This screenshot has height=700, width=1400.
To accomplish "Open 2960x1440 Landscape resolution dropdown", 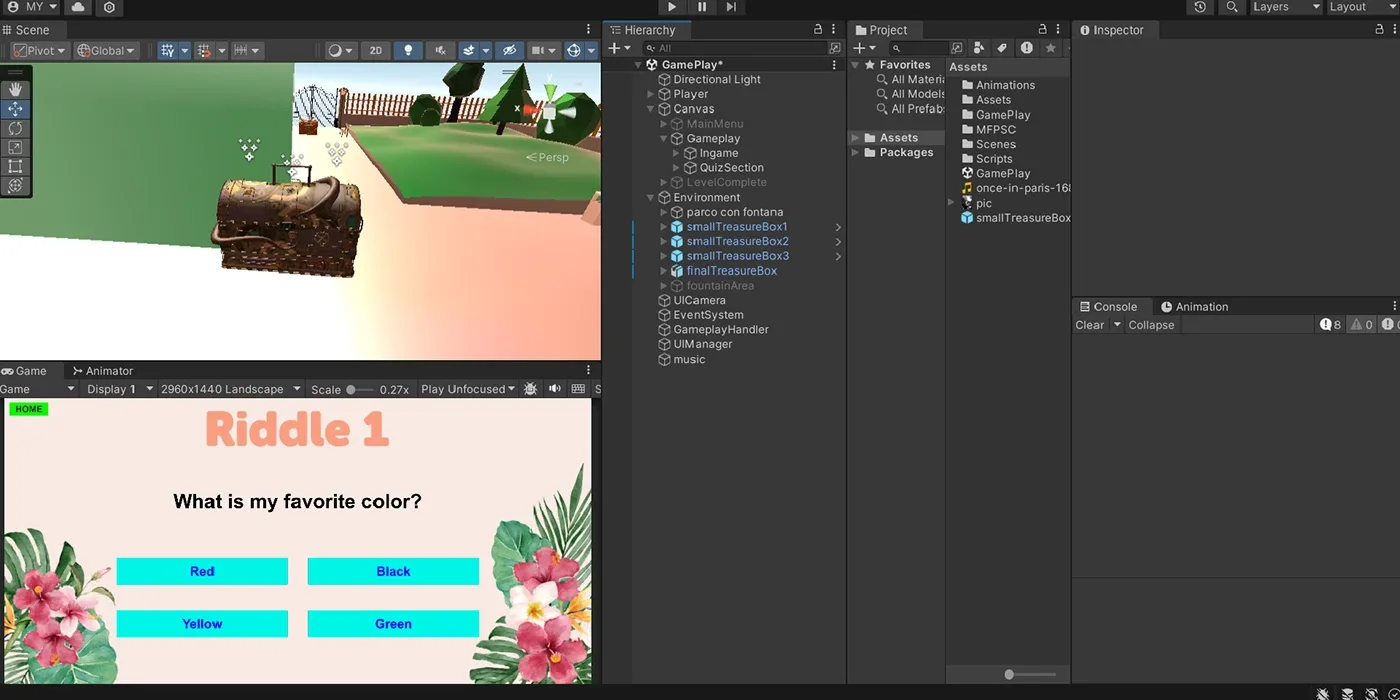I will [230, 389].
